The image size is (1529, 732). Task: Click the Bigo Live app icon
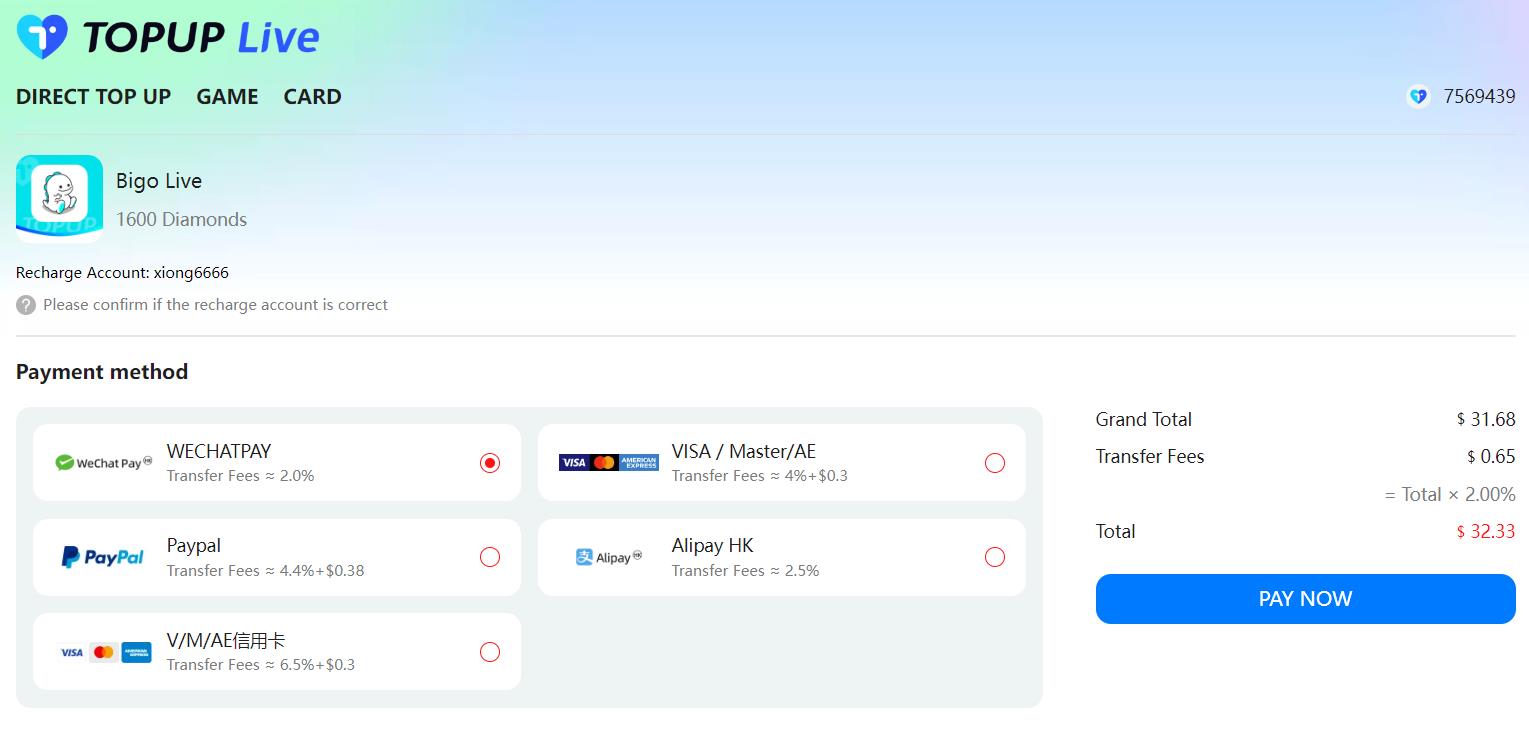pos(59,198)
